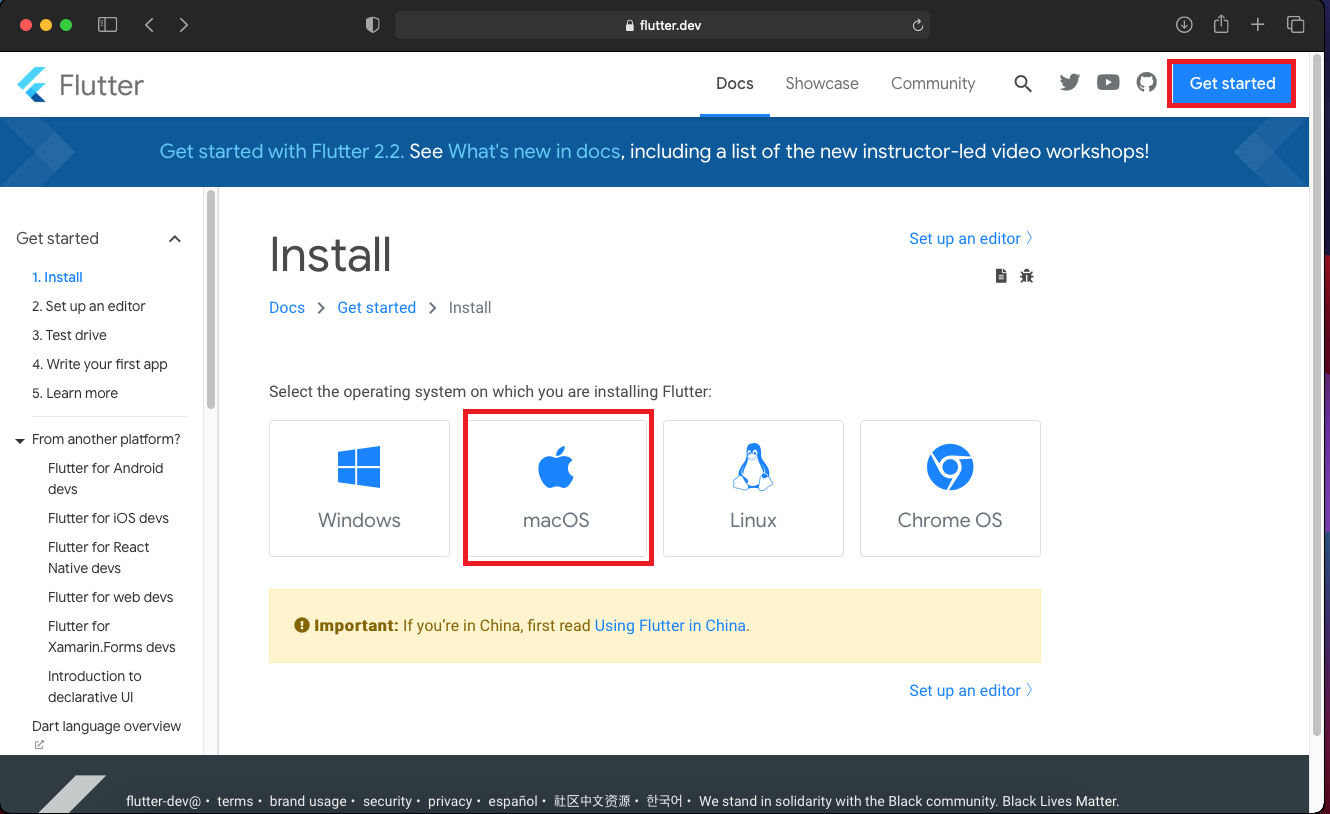Open Flutter for Android devs
The width and height of the screenshot is (1330, 814).
[x=106, y=479]
